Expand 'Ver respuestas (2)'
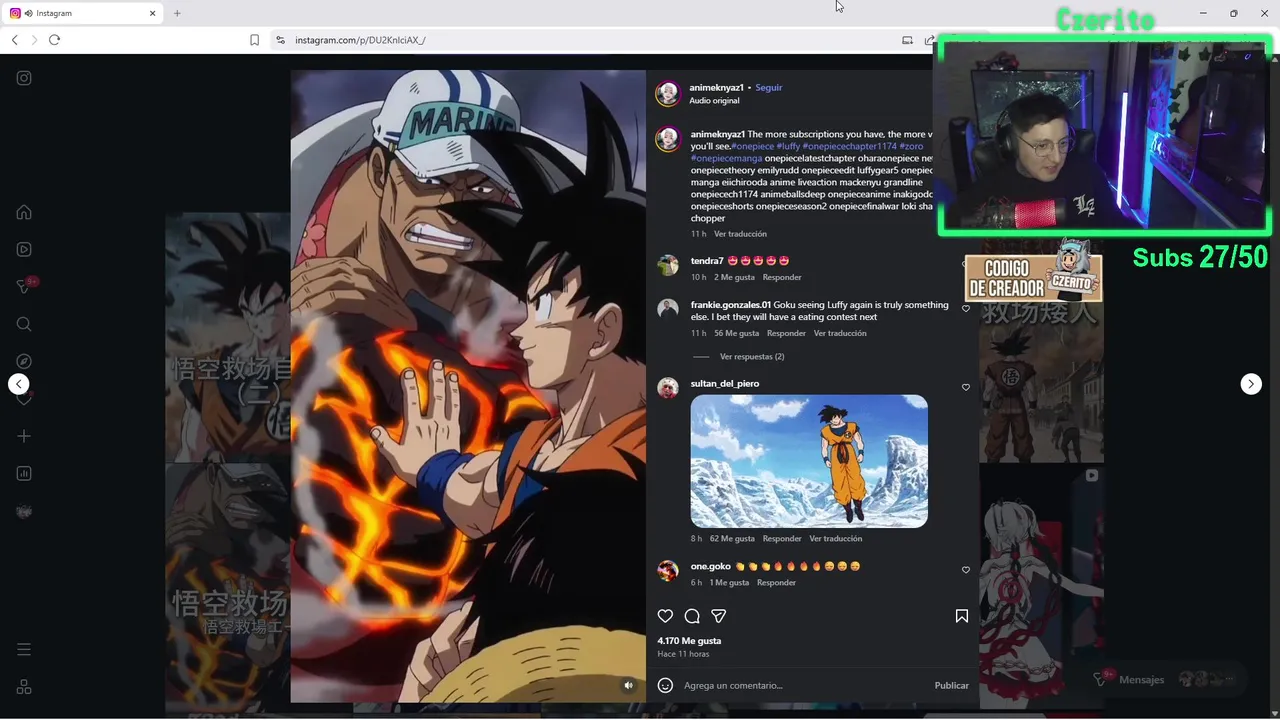 pos(752,357)
